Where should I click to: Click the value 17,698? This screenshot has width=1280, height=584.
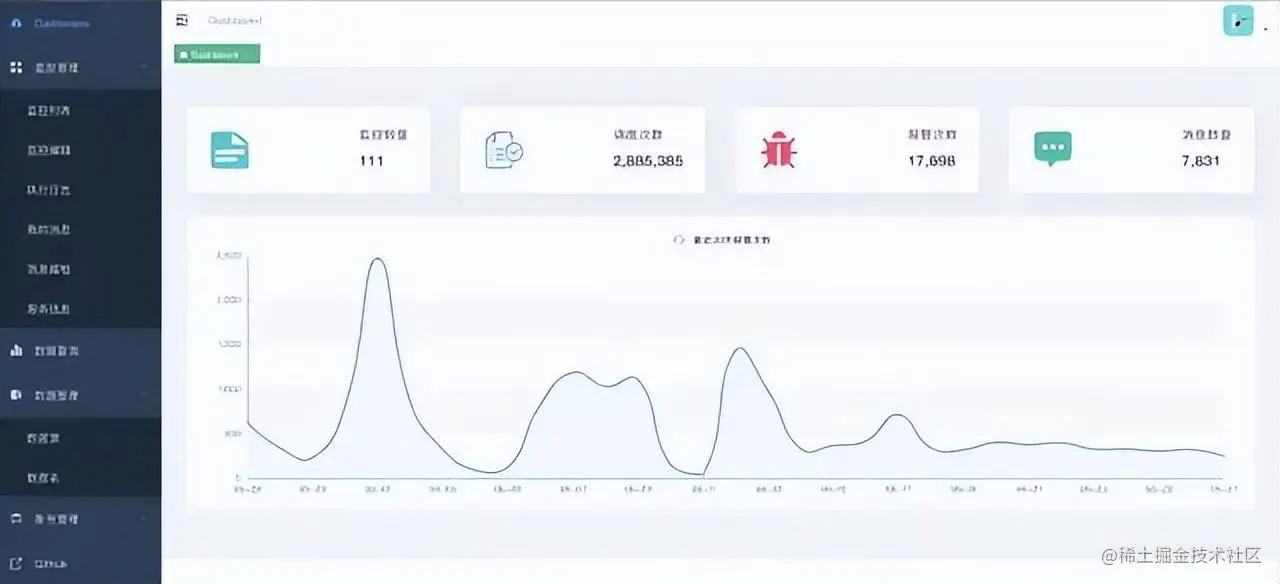(x=932, y=160)
